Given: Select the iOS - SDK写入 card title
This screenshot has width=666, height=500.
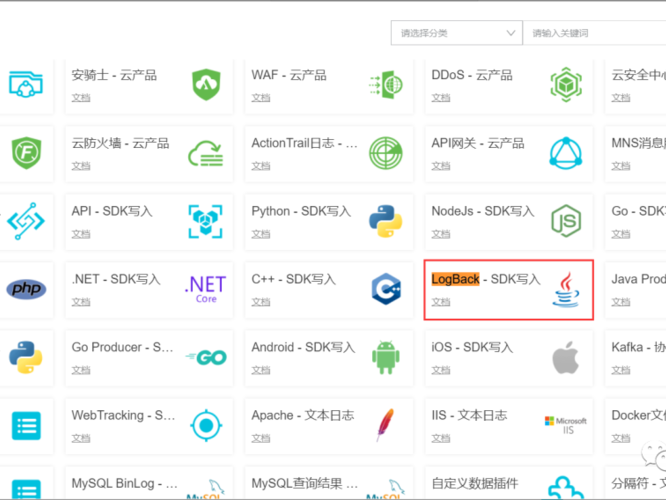Looking at the screenshot, I should [x=472, y=347].
